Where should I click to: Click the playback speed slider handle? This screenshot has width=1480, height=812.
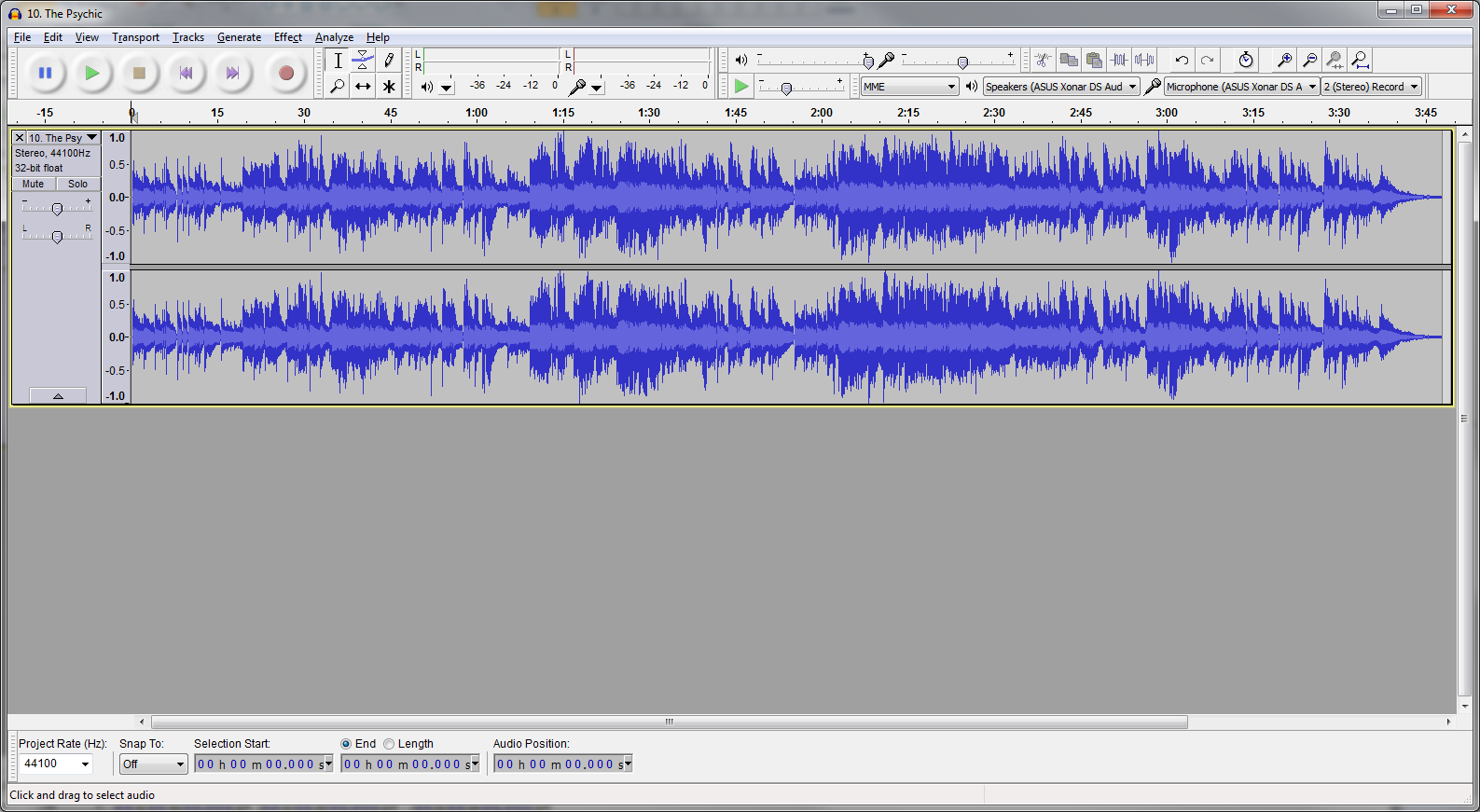[786, 89]
